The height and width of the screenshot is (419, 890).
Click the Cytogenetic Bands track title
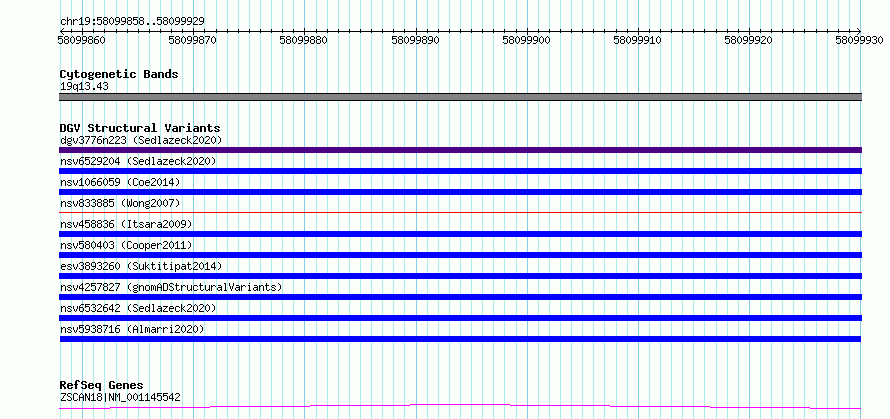(x=119, y=74)
